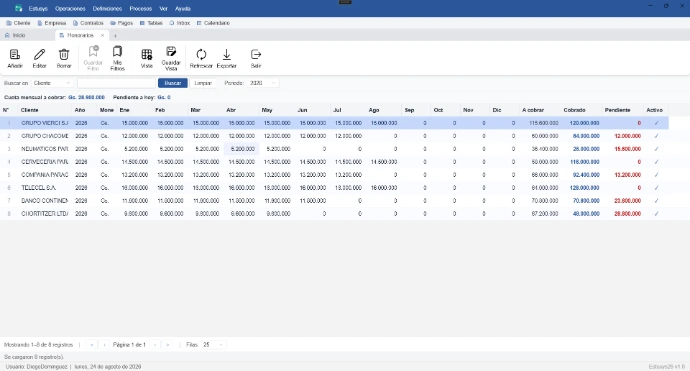Toggle Activo check for CERVECERIA row
This screenshot has width=690, height=371.
pyautogui.click(x=656, y=162)
